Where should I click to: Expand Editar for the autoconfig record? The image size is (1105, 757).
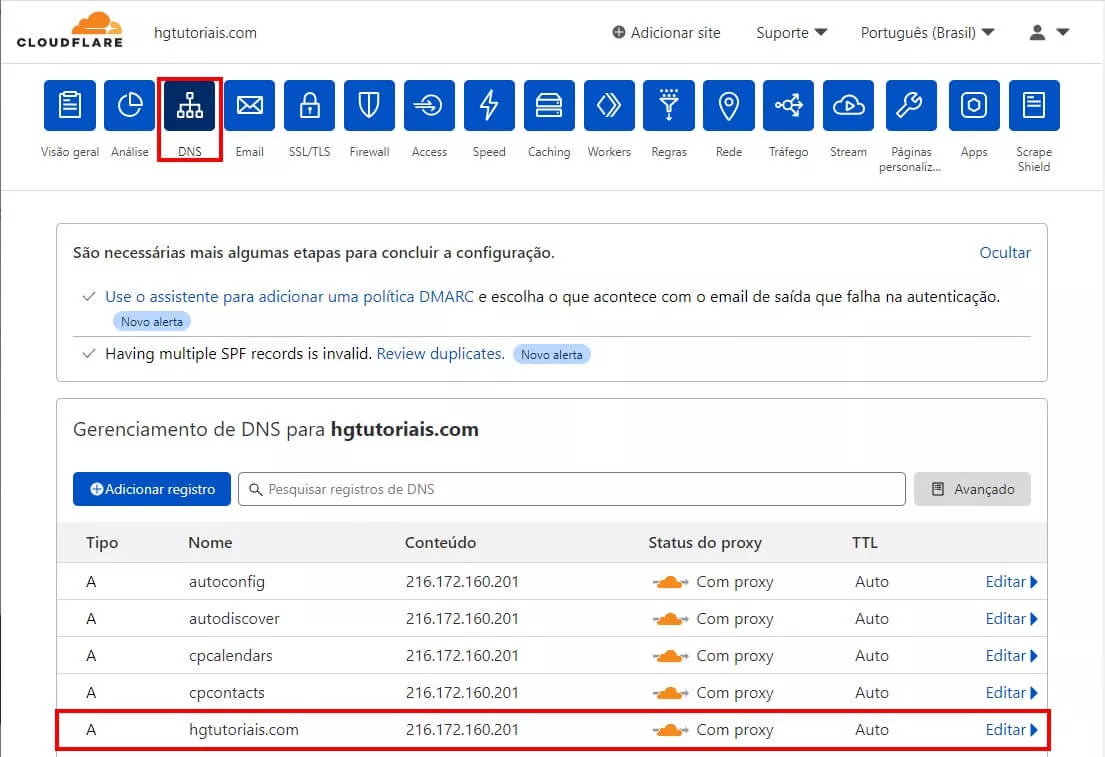[x=1011, y=581]
